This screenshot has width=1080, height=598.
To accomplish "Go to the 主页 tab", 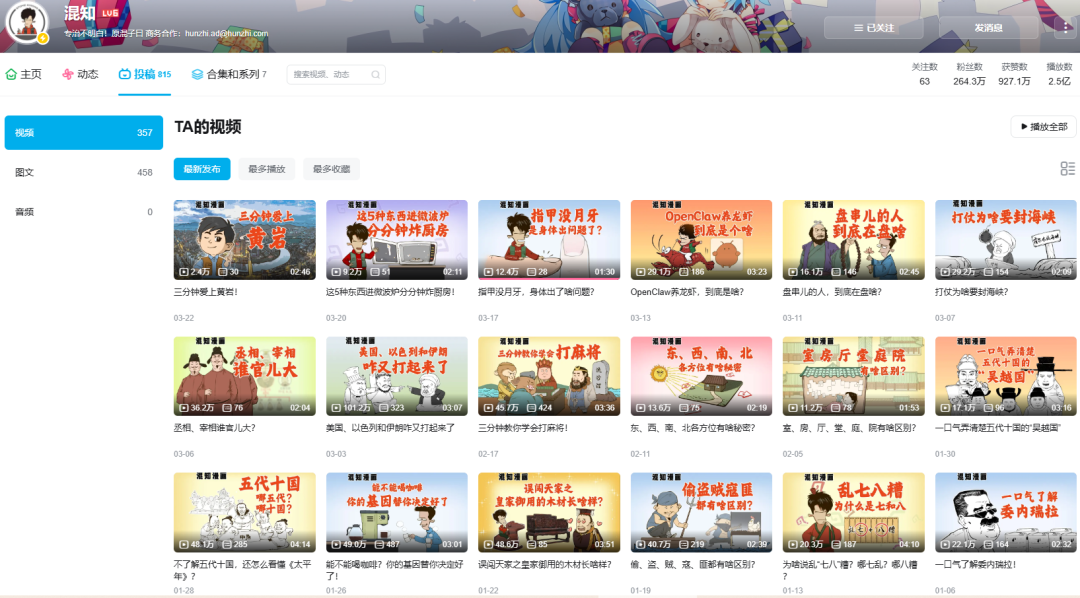I will tap(24, 74).
